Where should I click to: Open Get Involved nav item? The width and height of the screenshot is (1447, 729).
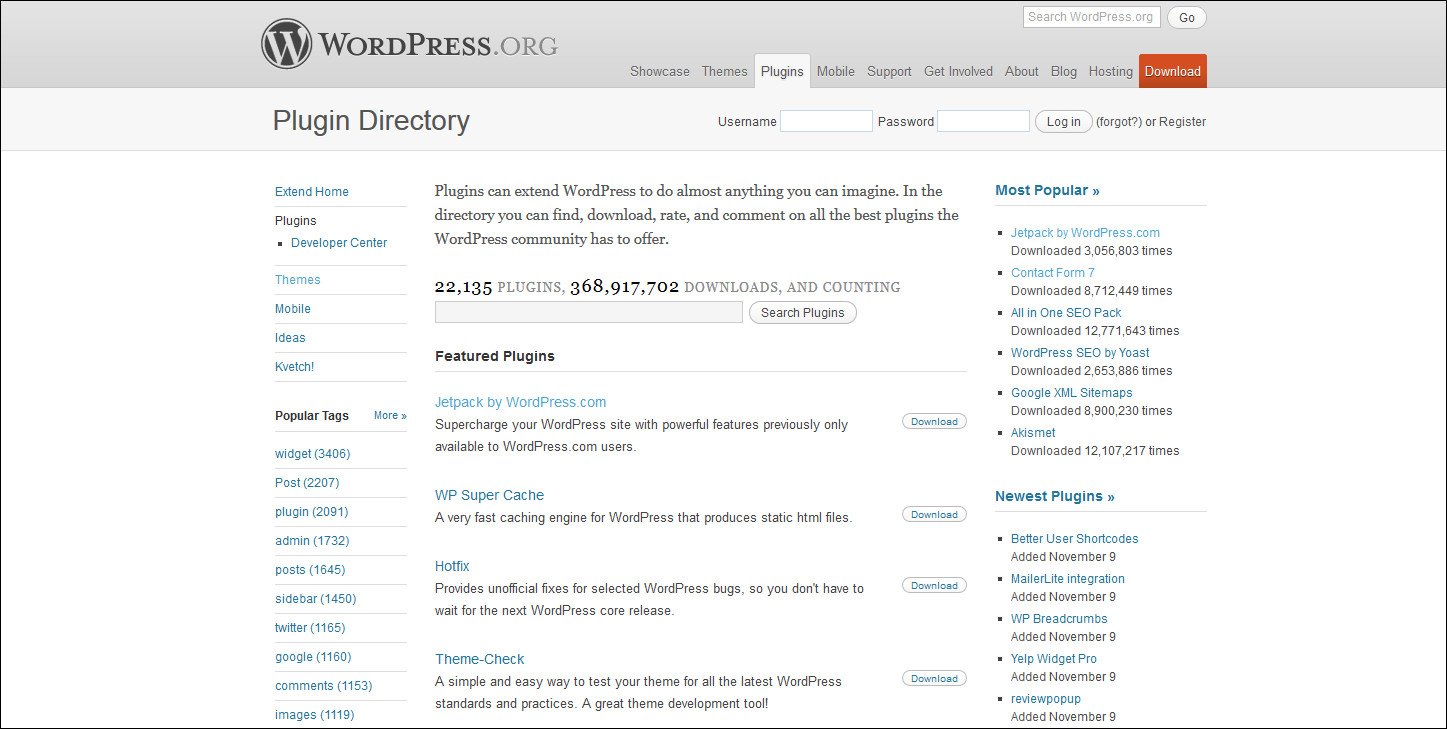958,71
